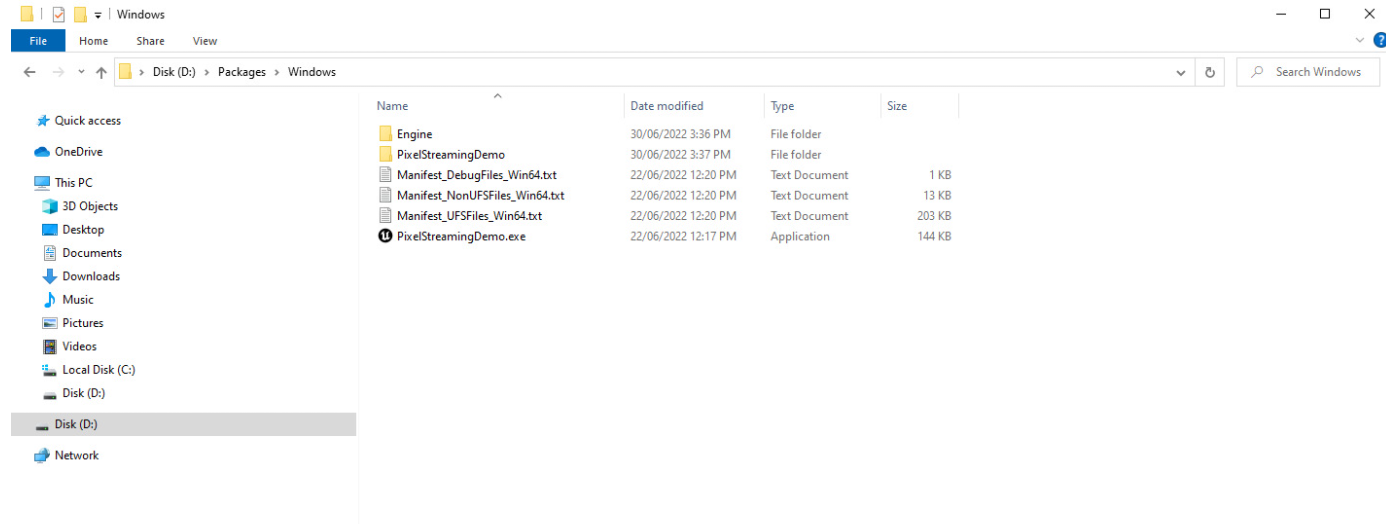
Task: Go back with the left arrow
Action: coord(30,72)
